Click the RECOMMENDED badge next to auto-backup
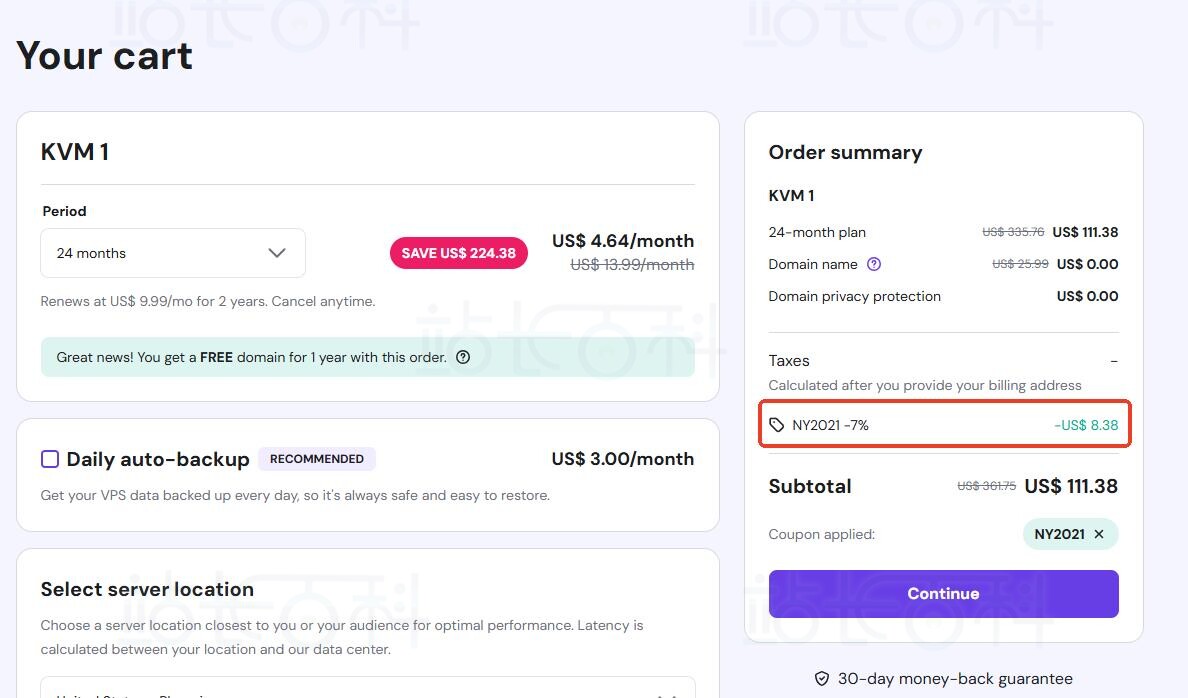The height and width of the screenshot is (698, 1188). 317,459
